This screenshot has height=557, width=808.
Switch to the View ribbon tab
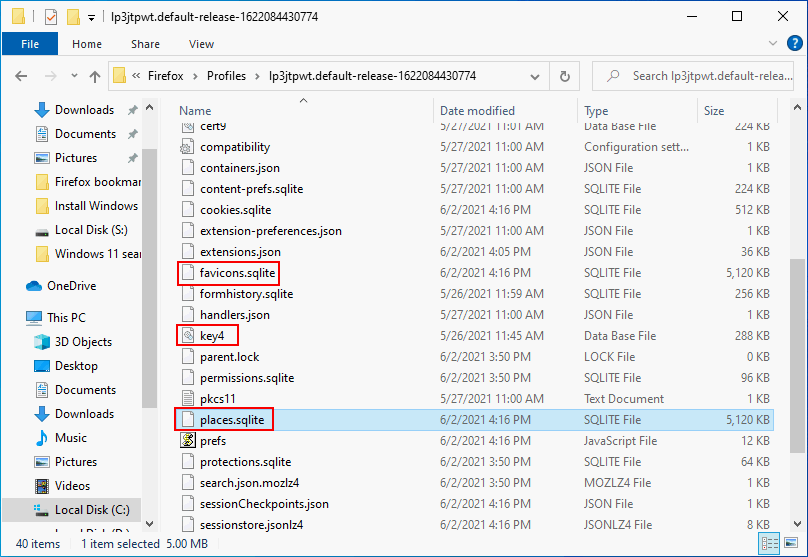201,44
